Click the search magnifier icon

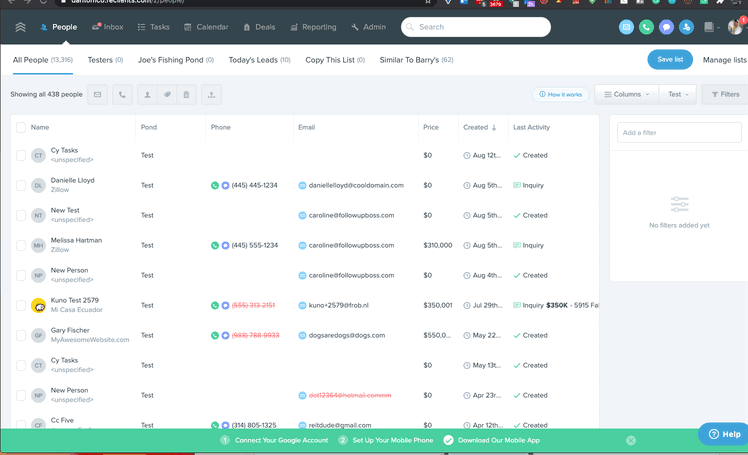click(x=410, y=27)
